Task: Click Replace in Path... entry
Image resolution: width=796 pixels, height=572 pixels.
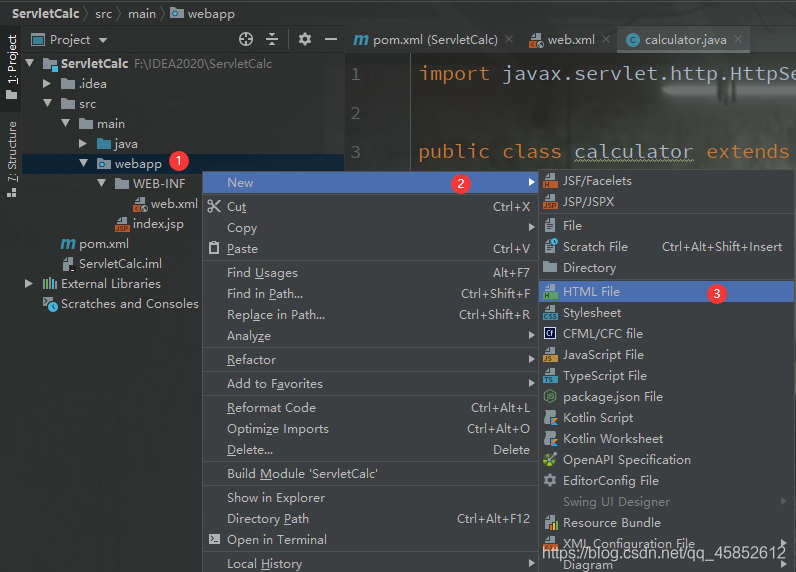Action: tap(370, 314)
